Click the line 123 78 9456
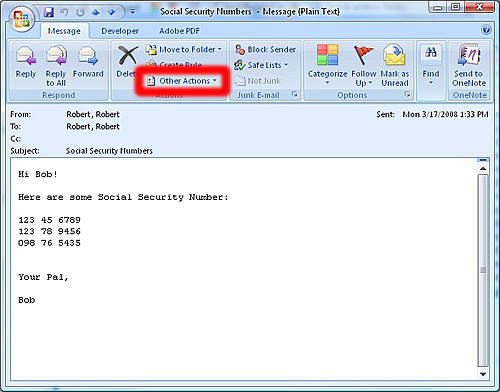This screenshot has width=500, height=392. (x=49, y=231)
